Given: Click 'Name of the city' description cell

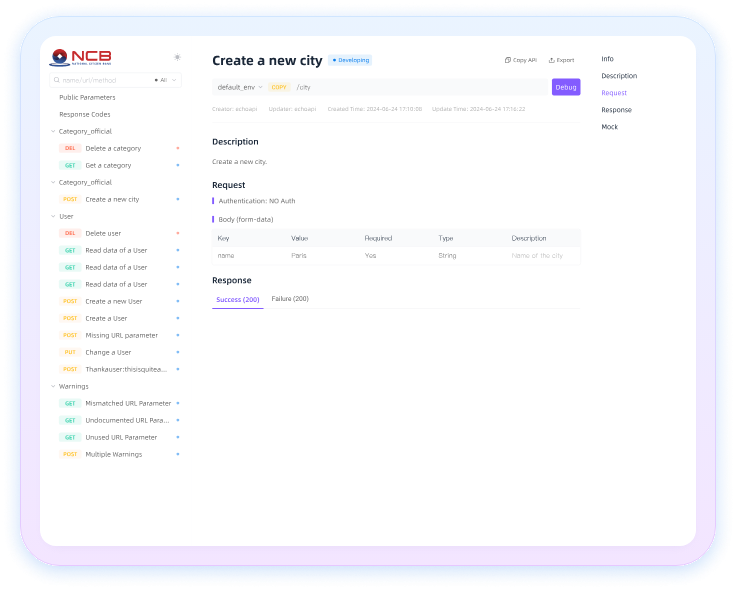Looking at the screenshot, I should click(x=537, y=256).
